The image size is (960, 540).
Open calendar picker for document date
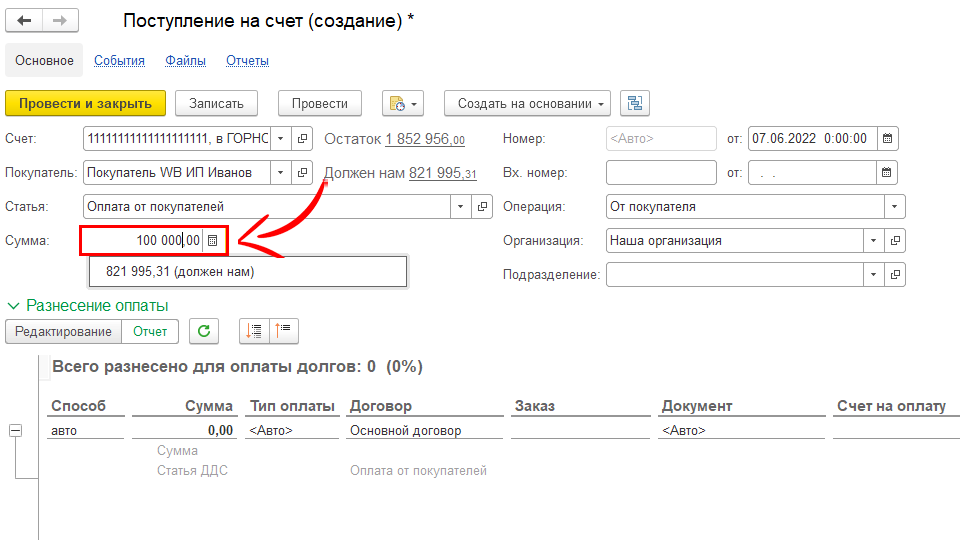887,139
